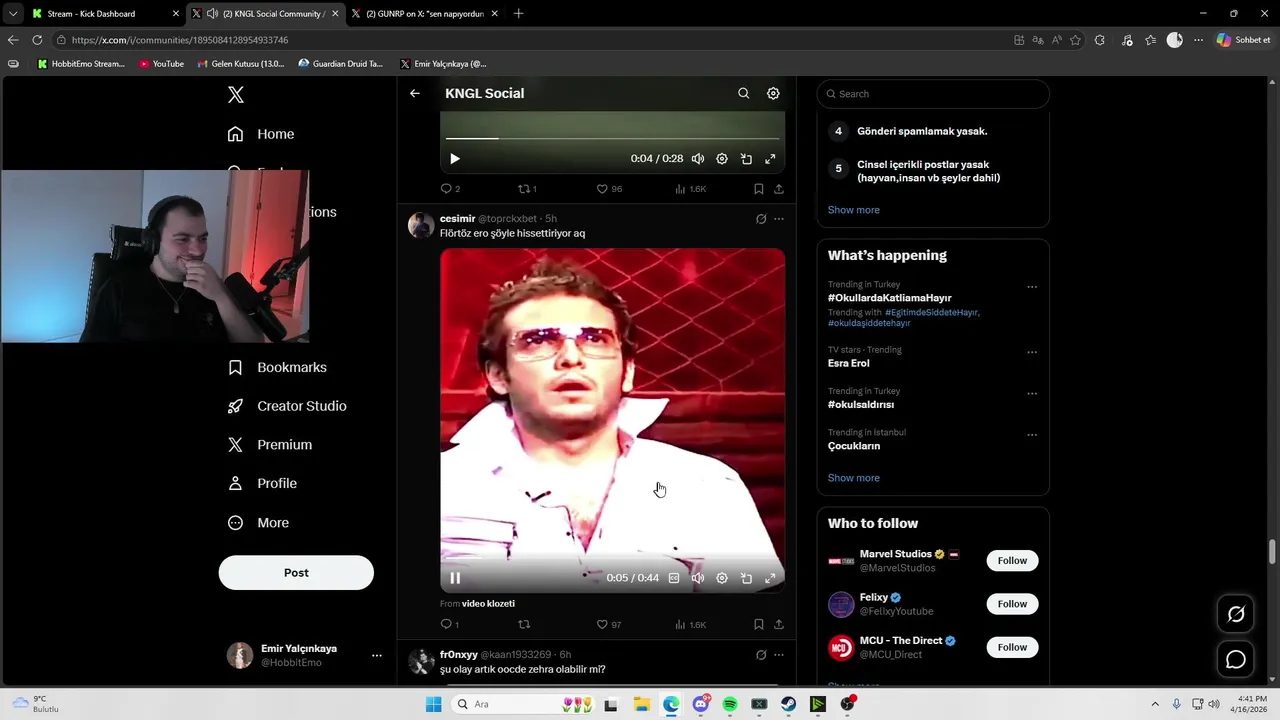Open more options for Esra Erol trend
This screenshot has width=1280, height=720.
tap(1032, 353)
